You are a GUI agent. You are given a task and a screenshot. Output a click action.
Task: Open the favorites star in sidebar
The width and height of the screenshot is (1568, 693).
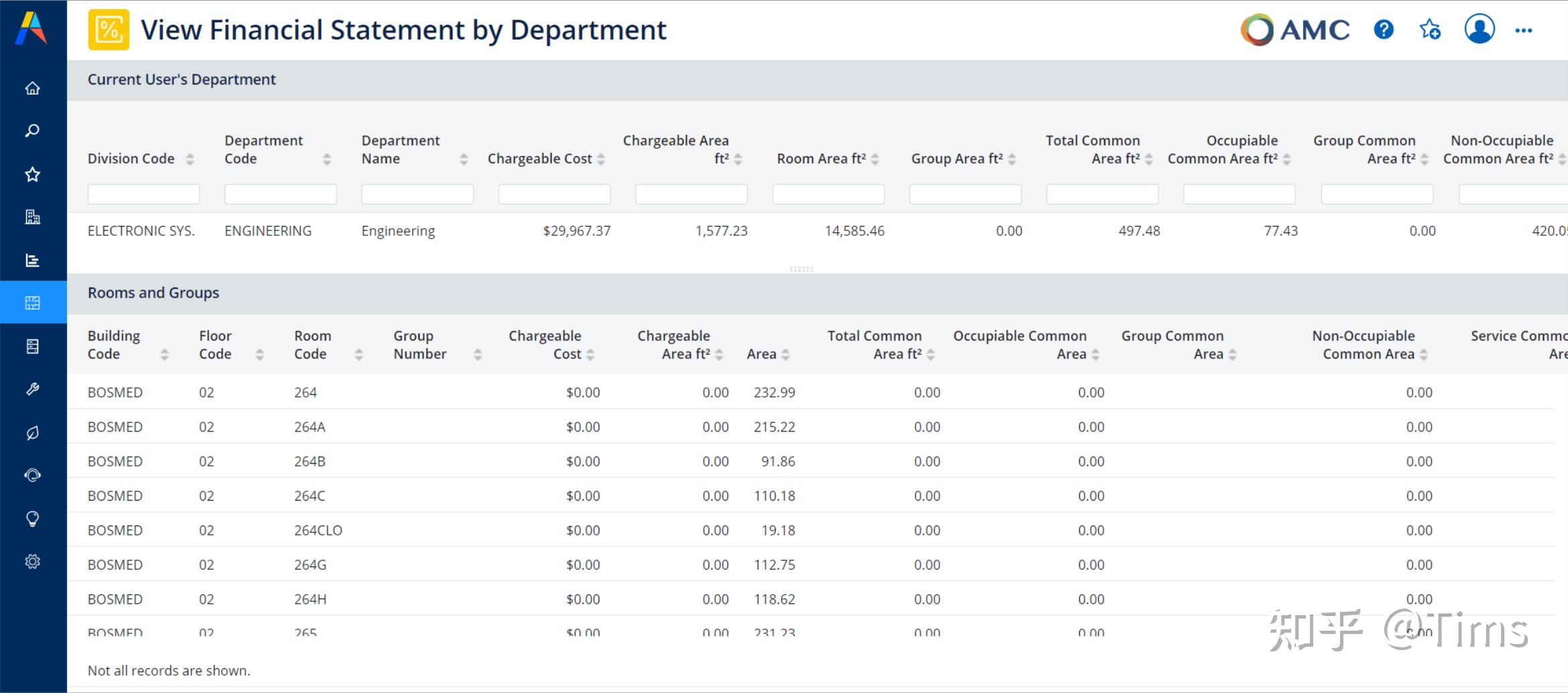pos(32,174)
